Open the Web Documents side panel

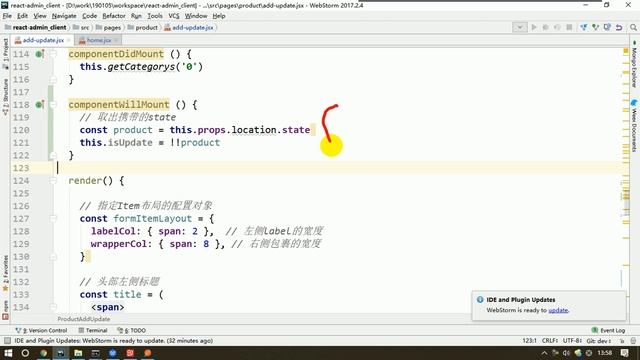[634, 126]
